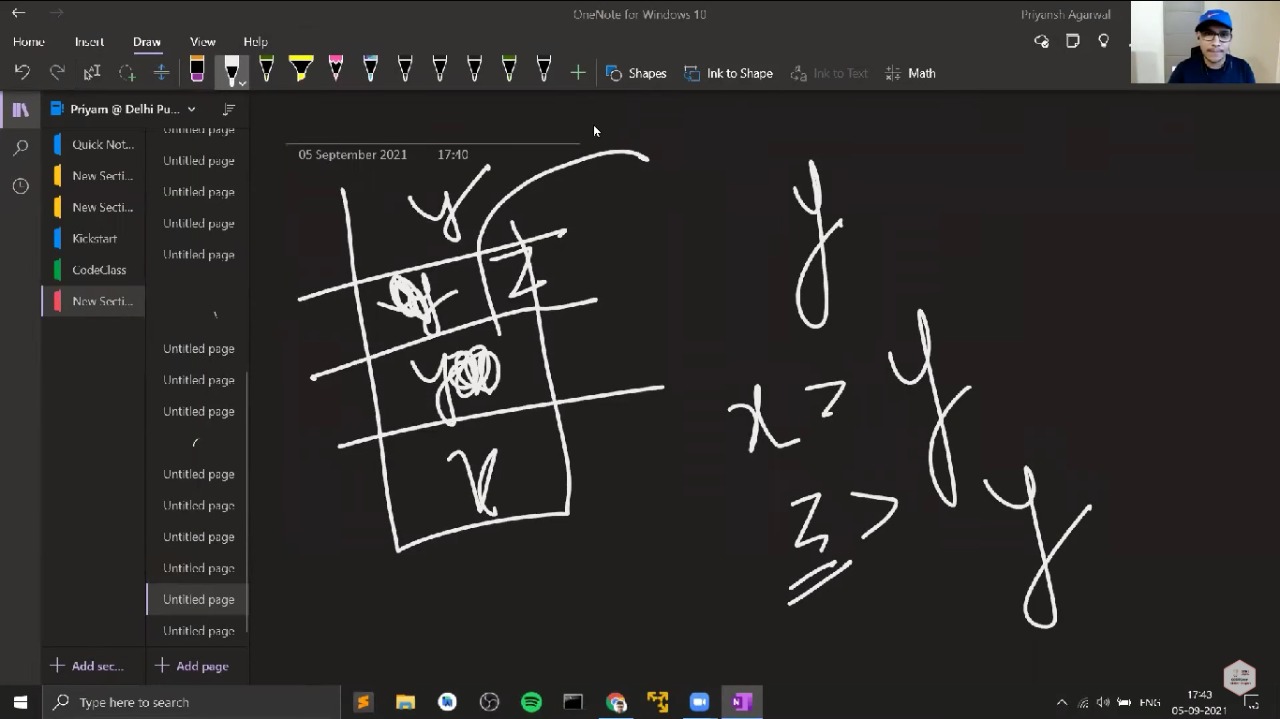This screenshot has width=1280, height=719.
Task: Check the sync status cloud icon
Action: click(1042, 41)
